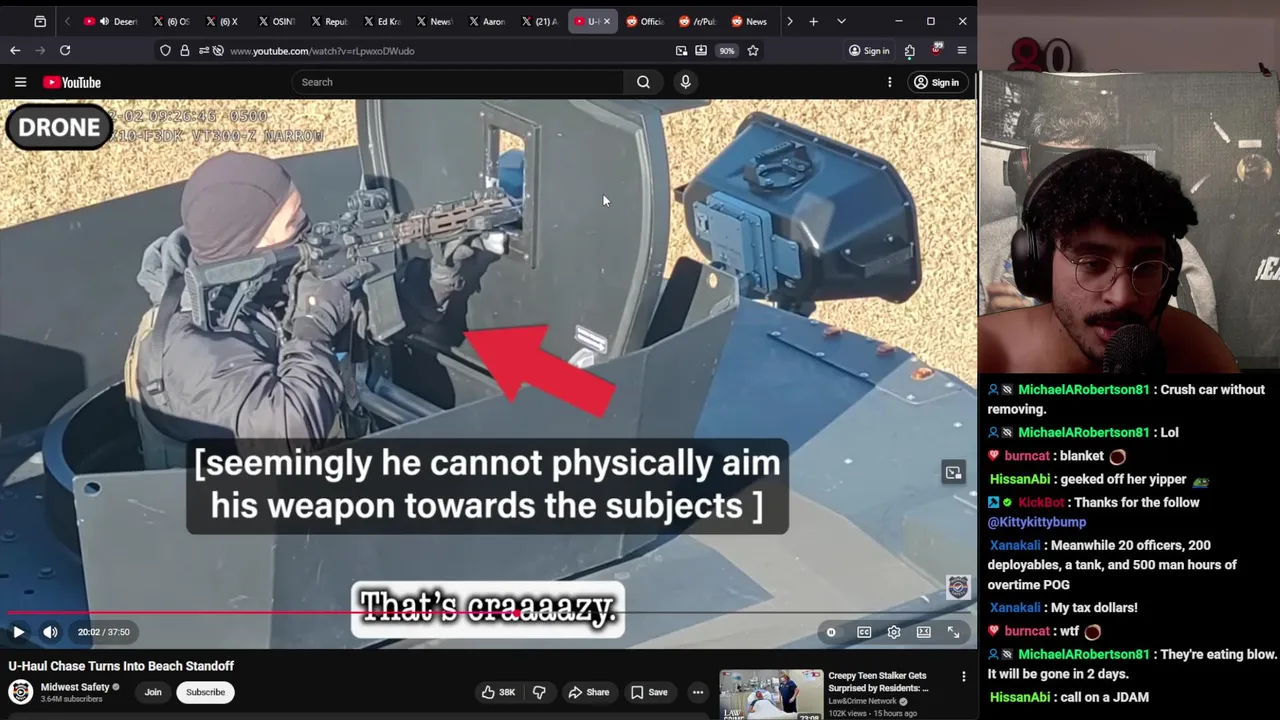Open Creepy Teen Stalker video title
This screenshot has width=1280, height=720.
pos(878,681)
